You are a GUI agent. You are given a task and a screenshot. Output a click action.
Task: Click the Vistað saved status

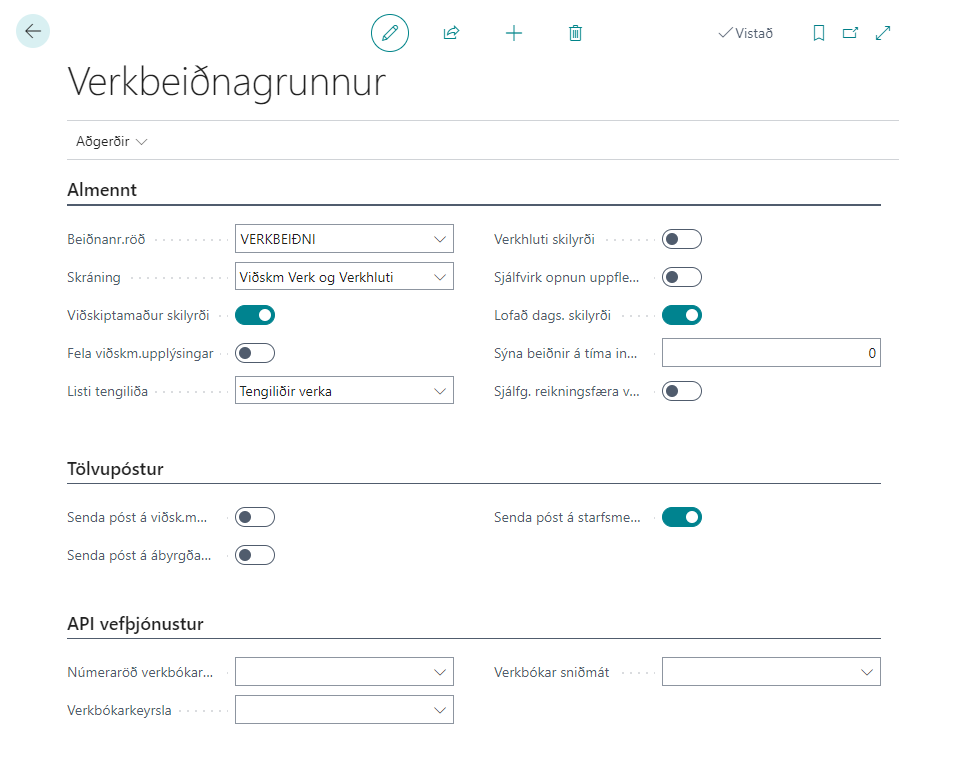(745, 33)
